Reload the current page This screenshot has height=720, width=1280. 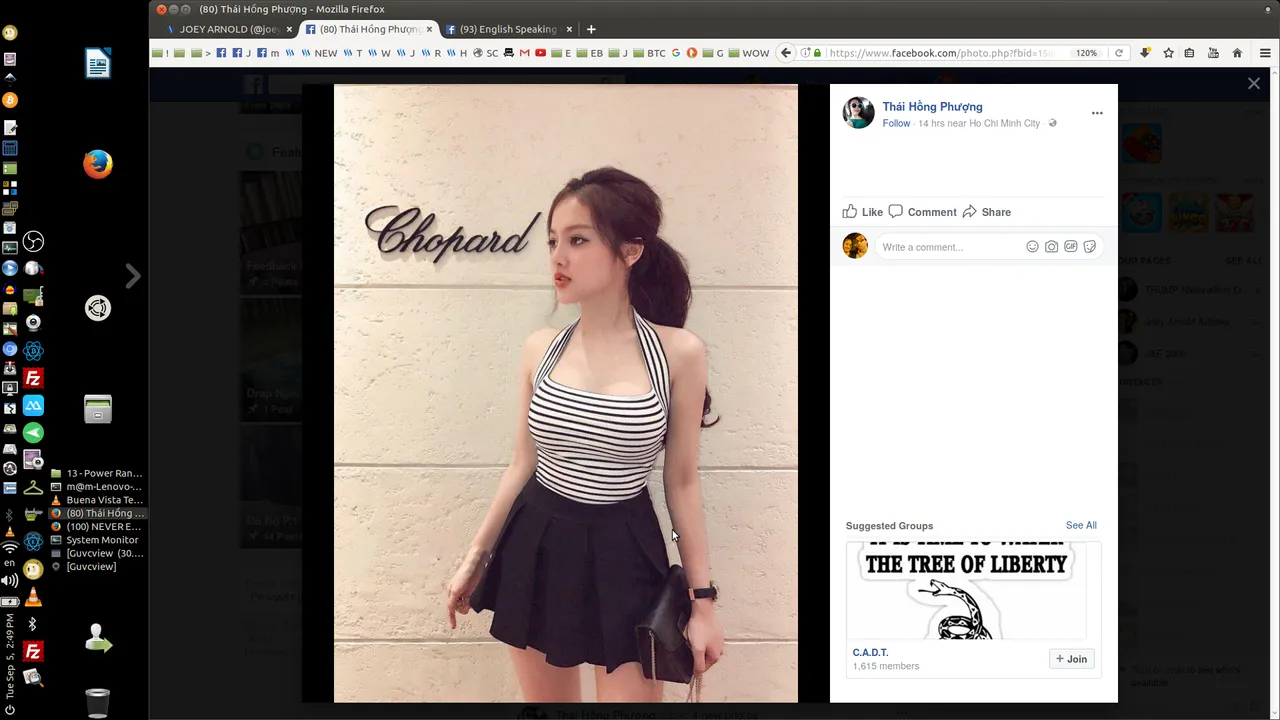click(x=1119, y=53)
